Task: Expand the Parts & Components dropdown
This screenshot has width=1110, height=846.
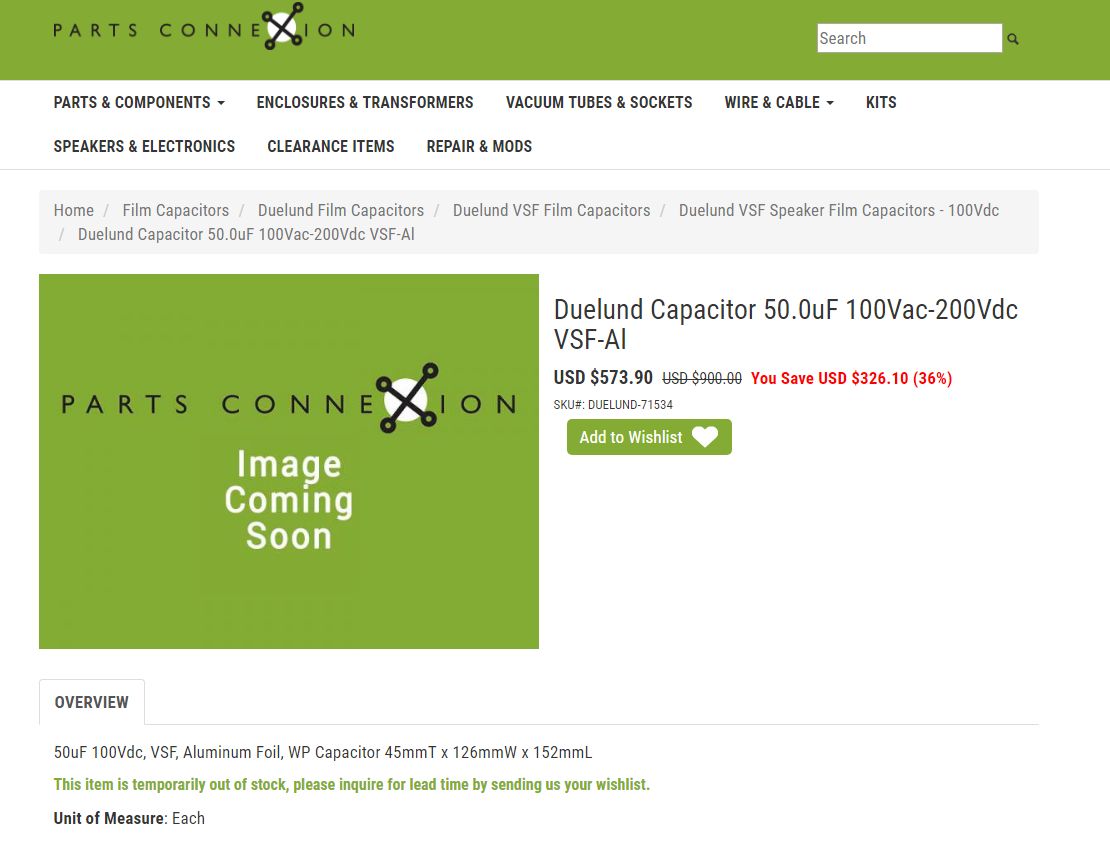Action: click(x=139, y=103)
